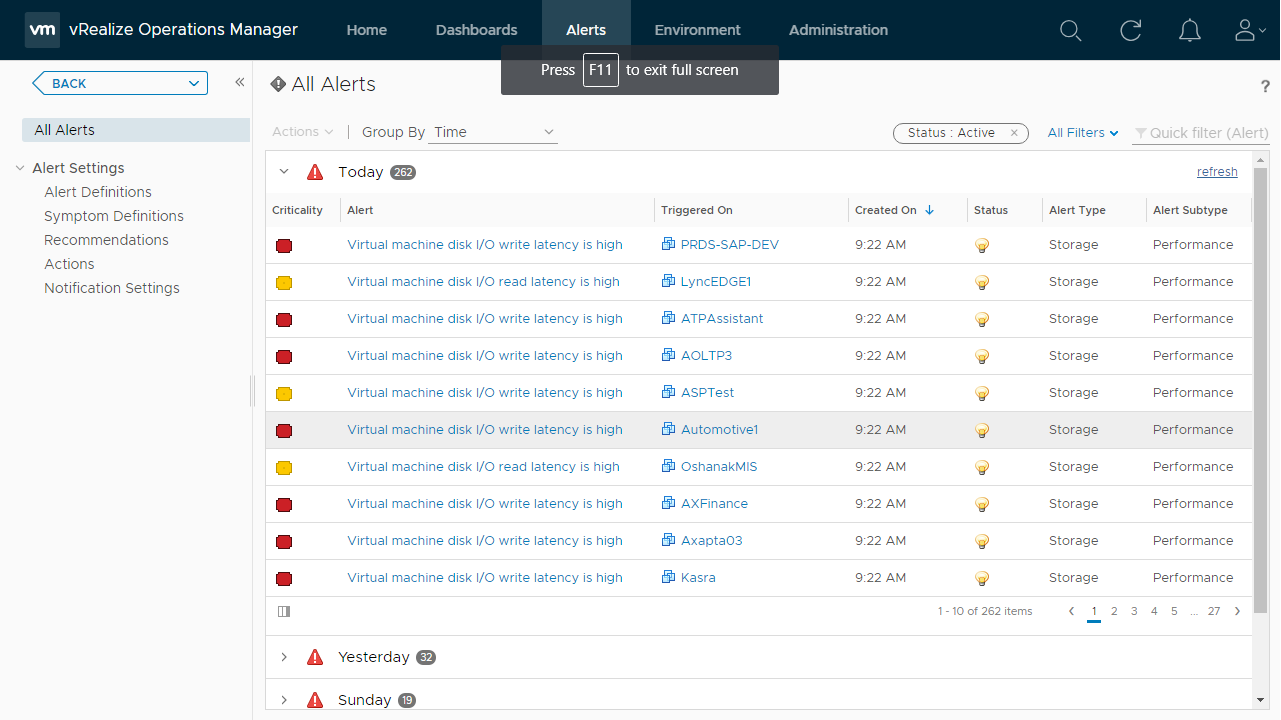Open the Automotive1 triggered object link

(719, 430)
